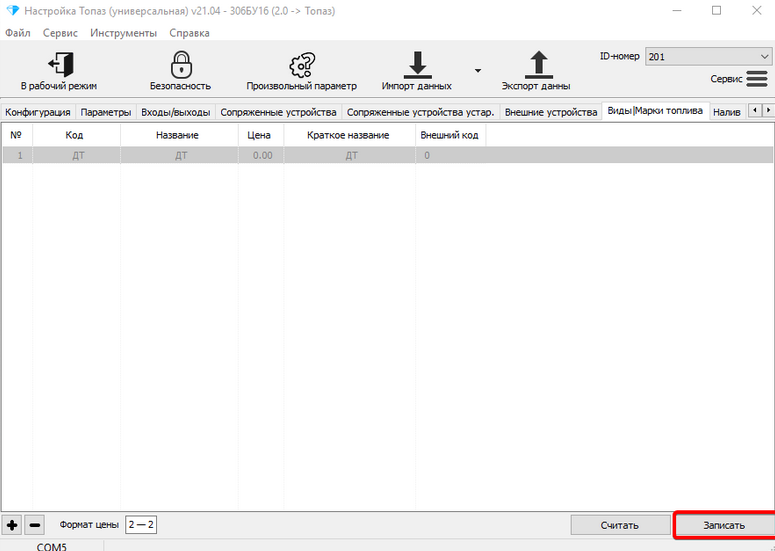Switch to the Сопряженные устройства tab
The width and height of the screenshot is (775, 551).
(x=278, y=112)
